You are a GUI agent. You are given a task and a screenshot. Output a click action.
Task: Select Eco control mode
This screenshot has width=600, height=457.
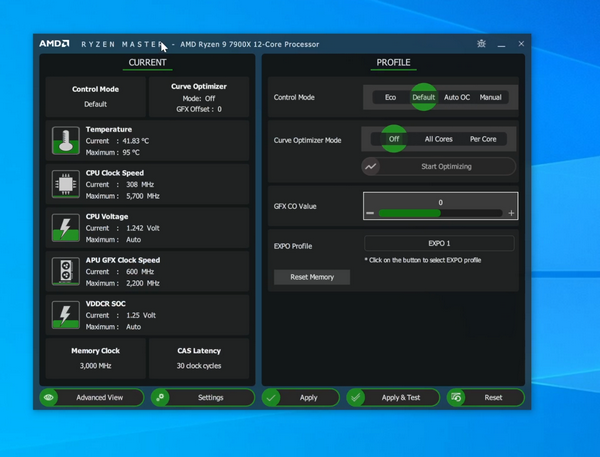pos(390,97)
